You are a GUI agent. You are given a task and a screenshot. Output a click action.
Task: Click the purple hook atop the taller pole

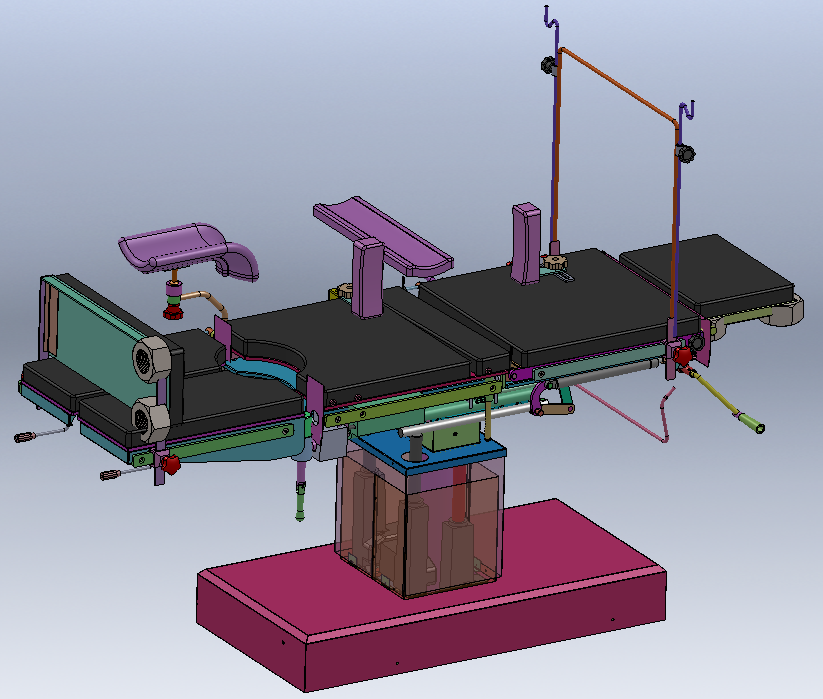click(x=551, y=18)
